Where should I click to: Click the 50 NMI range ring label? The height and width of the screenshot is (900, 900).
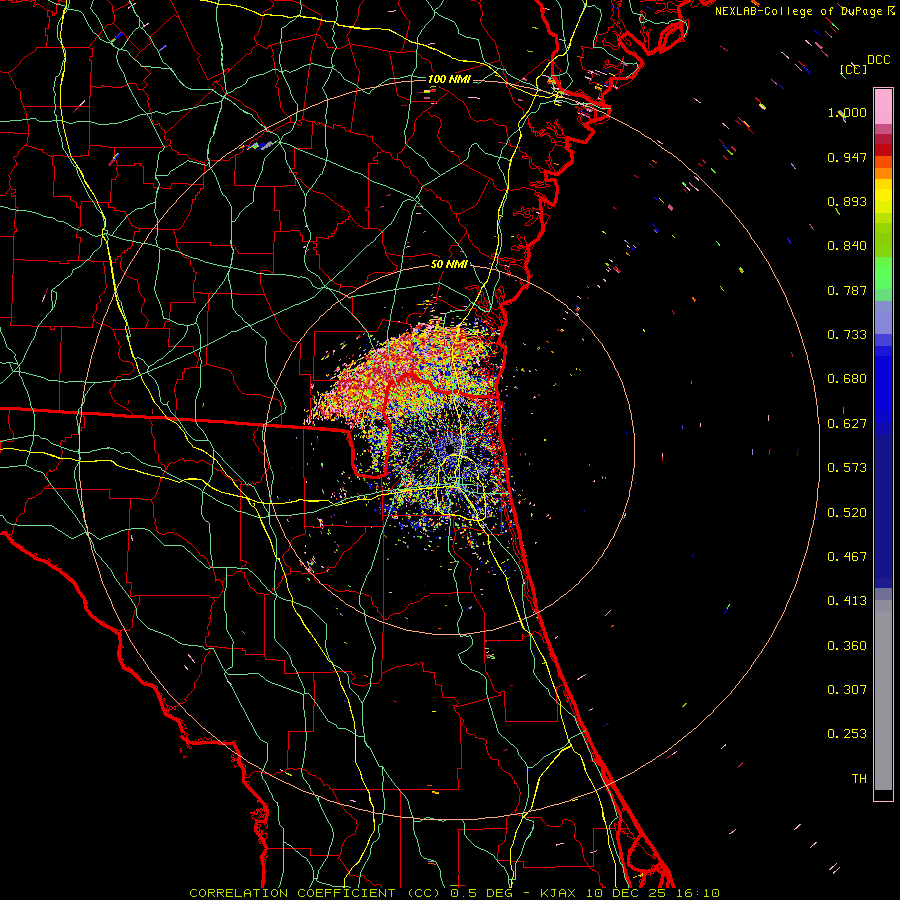pos(449,265)
